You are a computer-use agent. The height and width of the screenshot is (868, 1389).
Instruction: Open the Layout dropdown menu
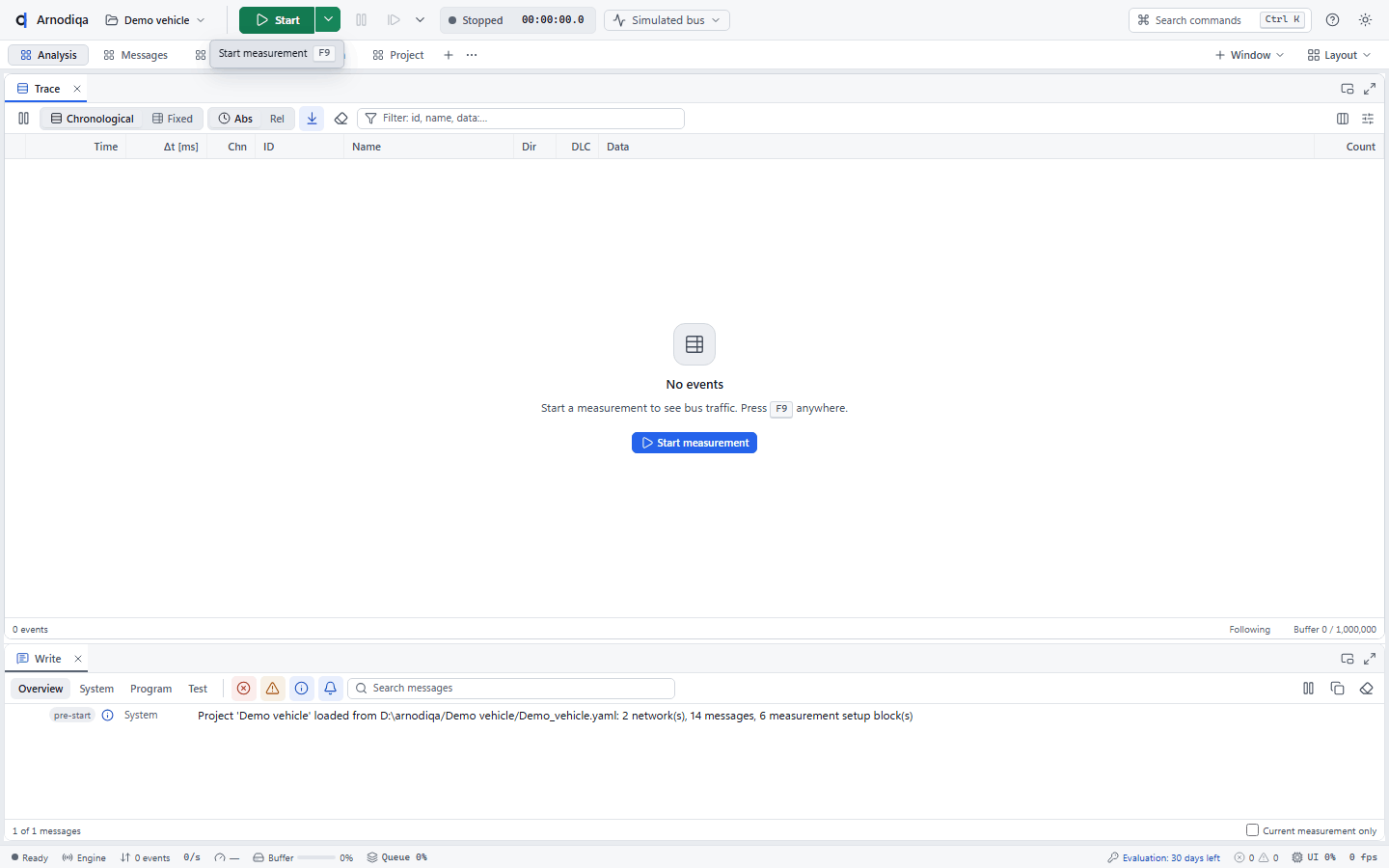[x=1339, y=55]
